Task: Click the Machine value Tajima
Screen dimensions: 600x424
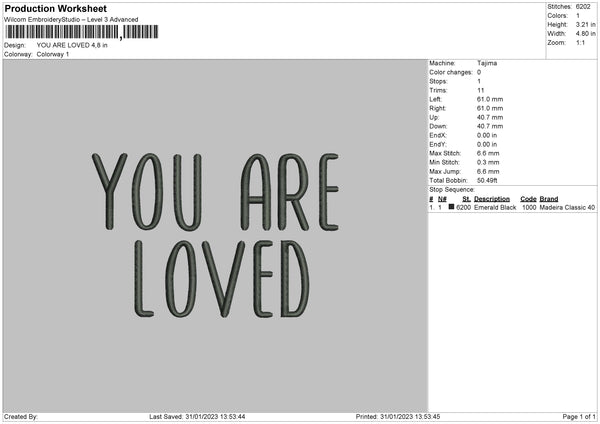Action: 487,63
